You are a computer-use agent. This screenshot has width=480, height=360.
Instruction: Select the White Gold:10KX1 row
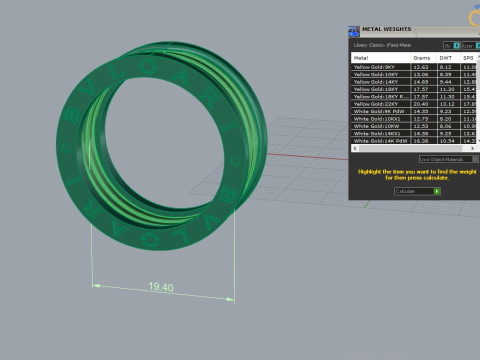[414, 119]
